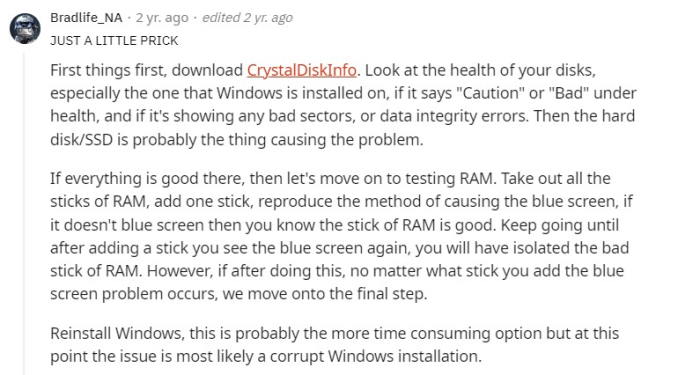Open the Bradlife_NA username link
Viewport: 700px width, 375px height.
[86, 18]
